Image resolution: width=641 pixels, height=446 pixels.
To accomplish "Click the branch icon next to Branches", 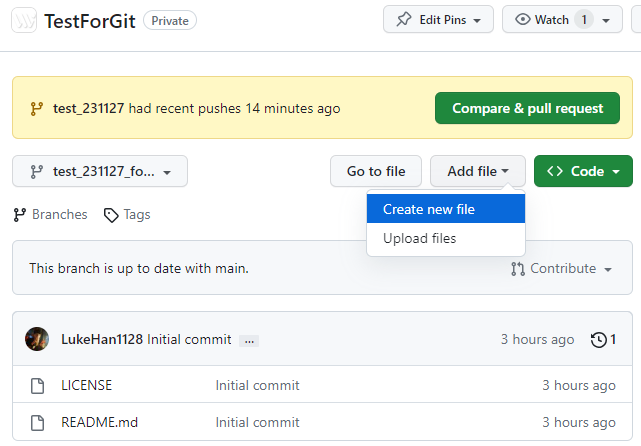I will (20, 215).
